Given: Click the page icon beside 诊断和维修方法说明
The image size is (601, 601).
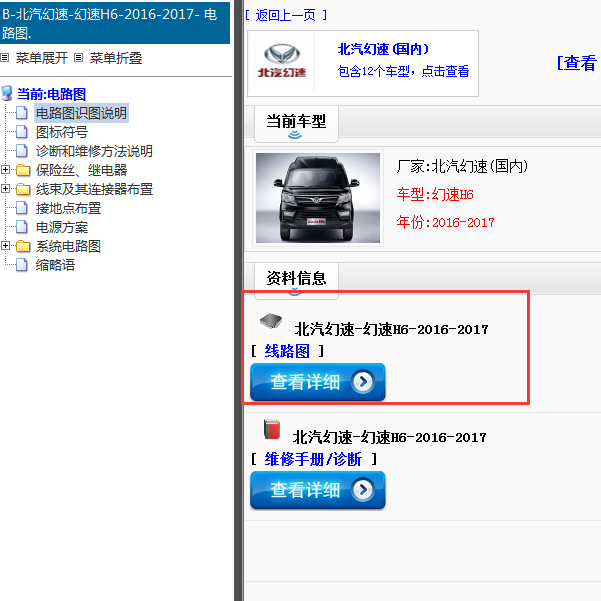Looking at the screenshot, I should point(22,151).
